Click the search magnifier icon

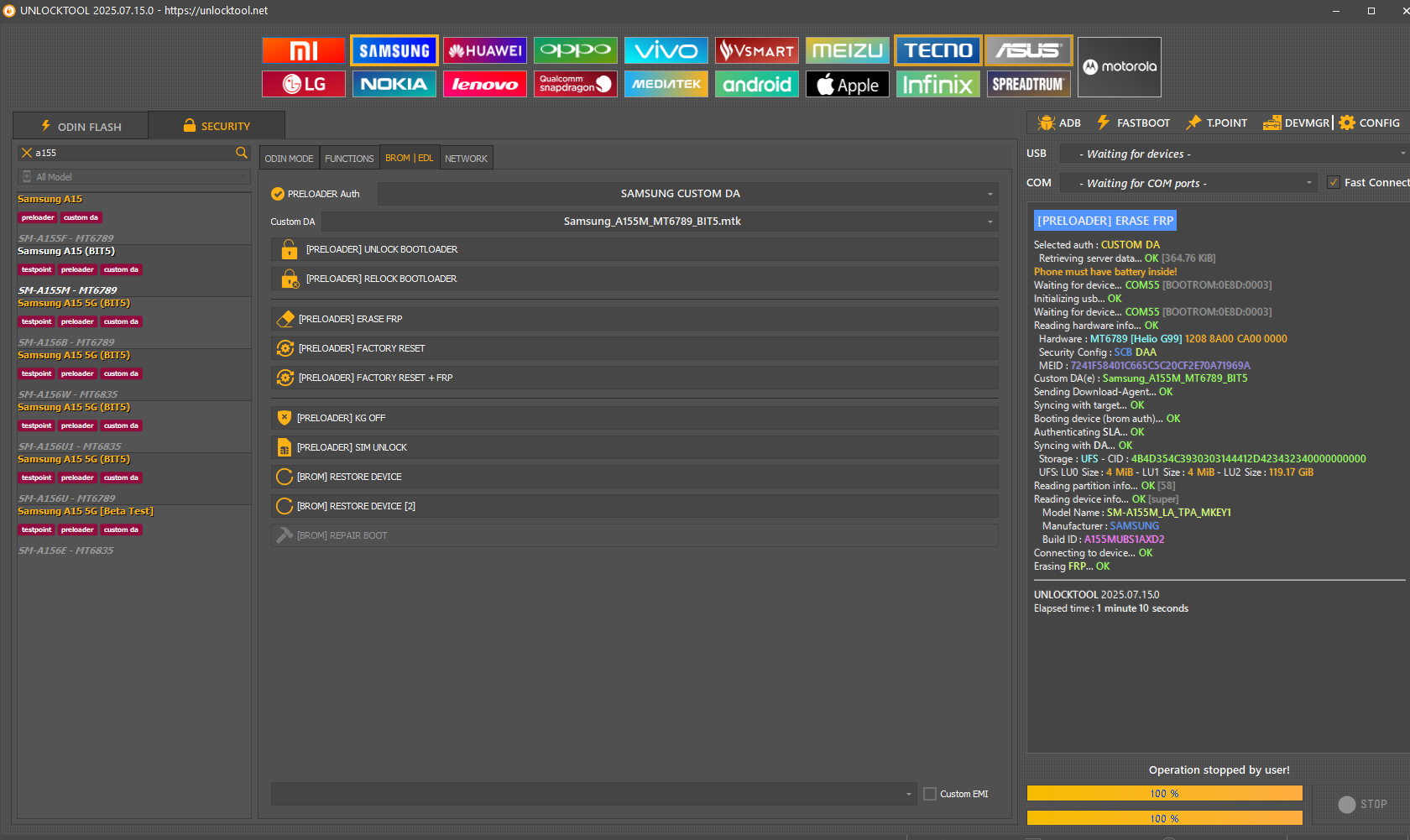[x=242, y=153]
